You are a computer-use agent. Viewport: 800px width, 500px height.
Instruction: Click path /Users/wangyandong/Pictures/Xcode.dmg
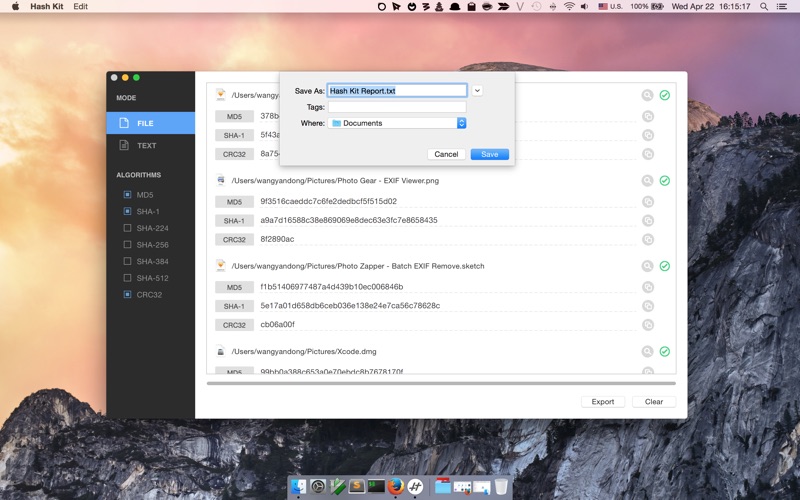304,352
